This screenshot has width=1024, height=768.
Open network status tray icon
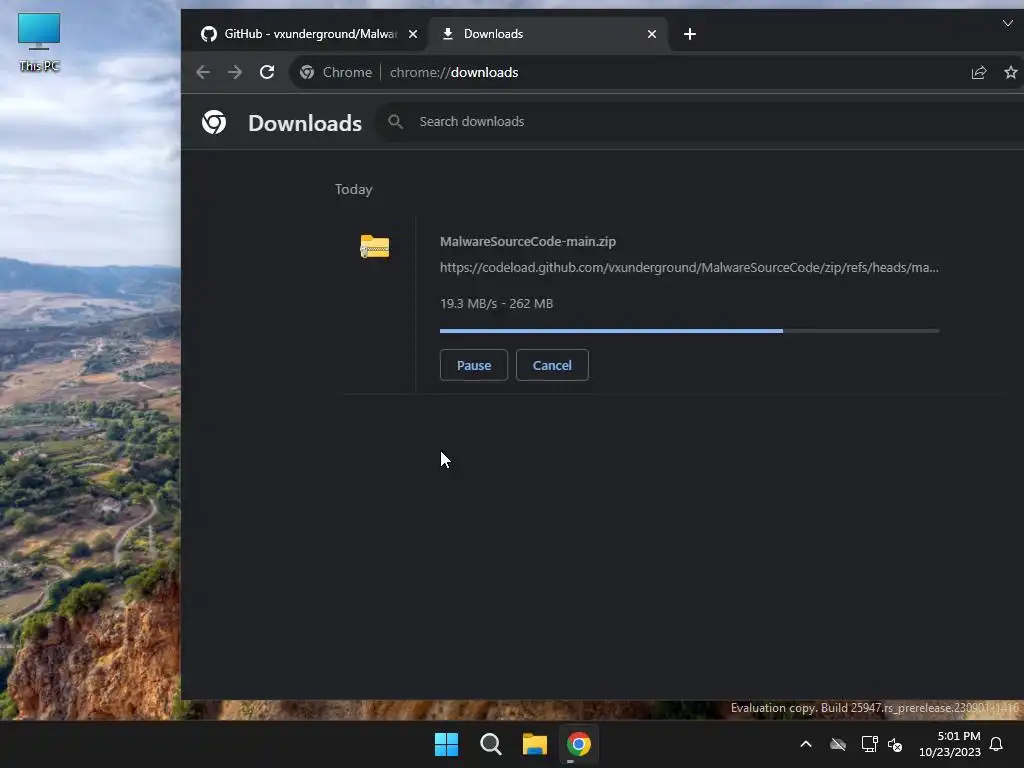[869, 744]
